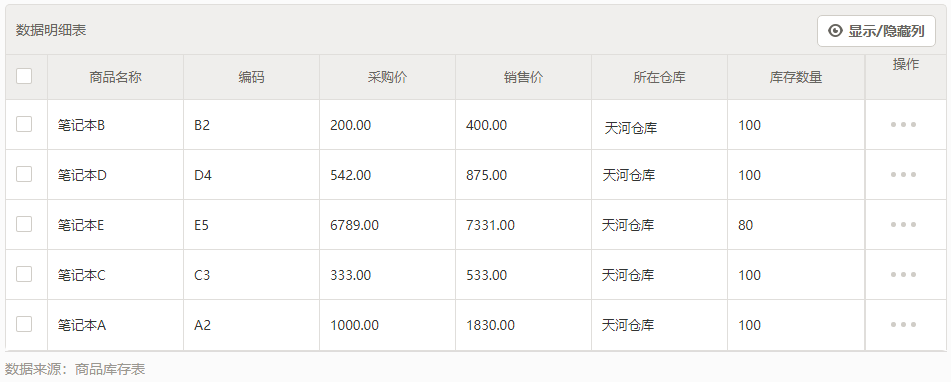Click the 库存数量 column header
The height and width of the screenshot is (382, 951).
[x=796, y=77]
